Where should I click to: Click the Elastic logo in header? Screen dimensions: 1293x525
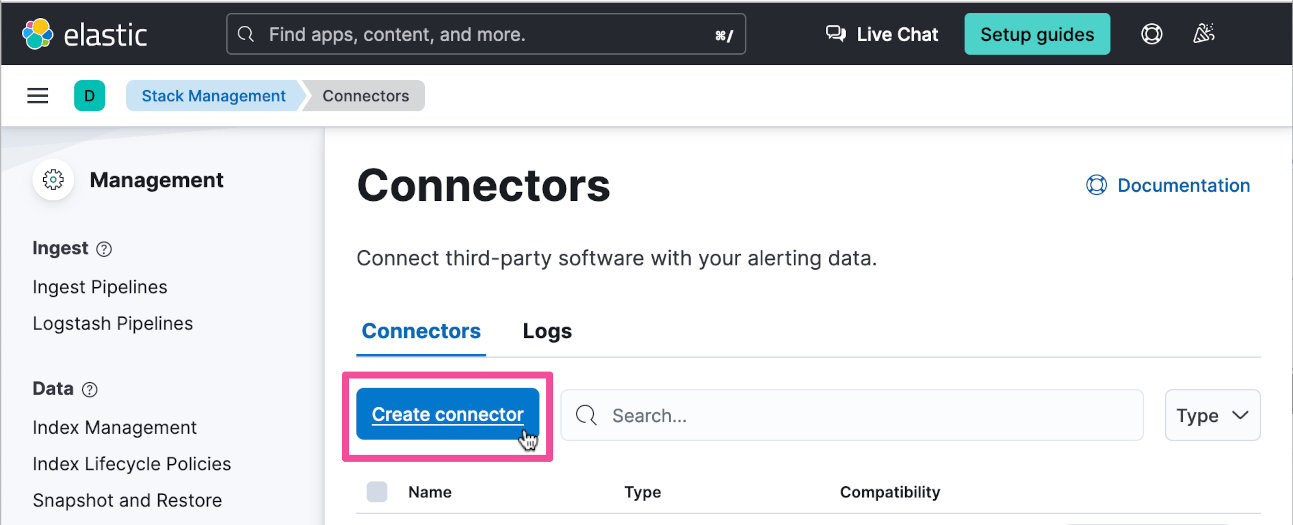coord(85,35)
